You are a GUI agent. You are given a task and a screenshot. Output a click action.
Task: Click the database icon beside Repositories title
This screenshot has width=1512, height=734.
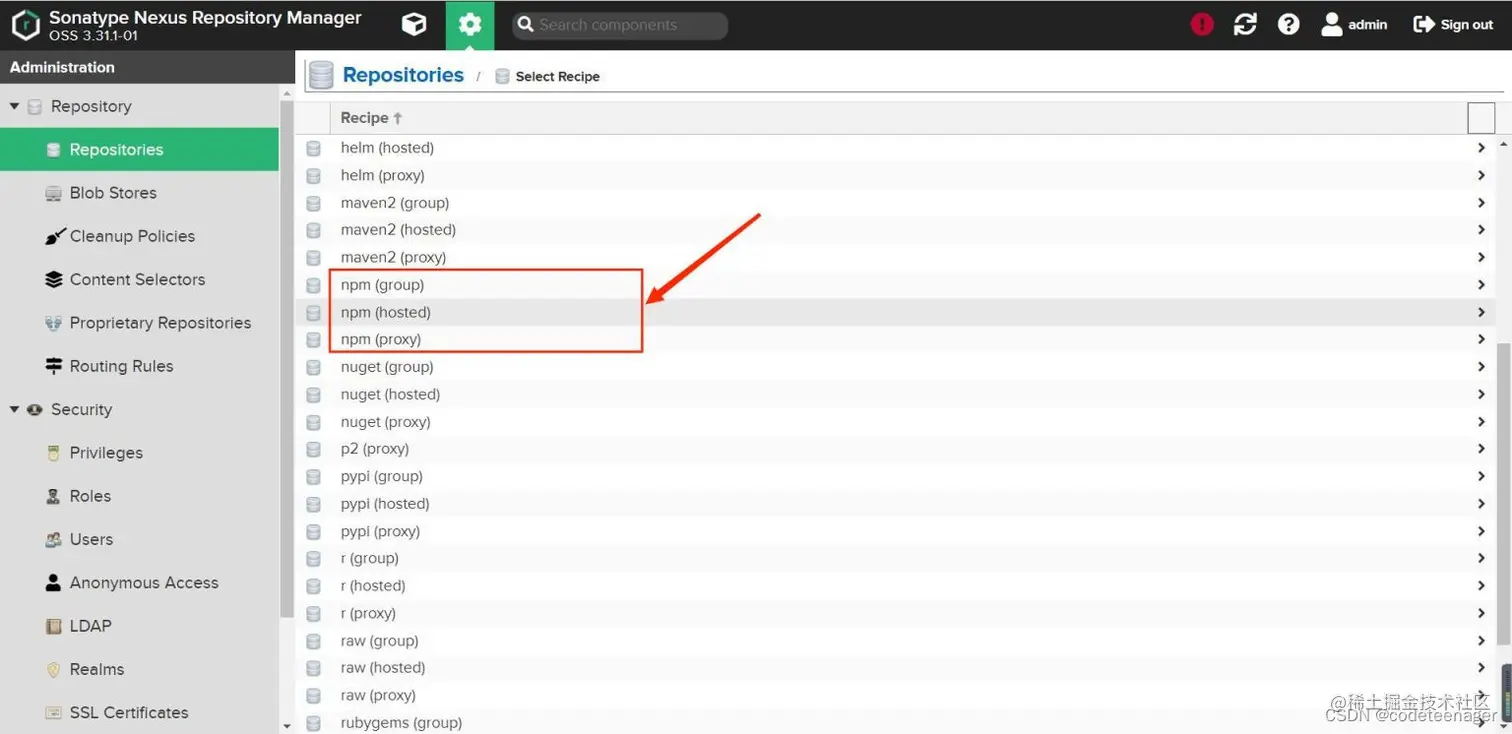(321, 75)
